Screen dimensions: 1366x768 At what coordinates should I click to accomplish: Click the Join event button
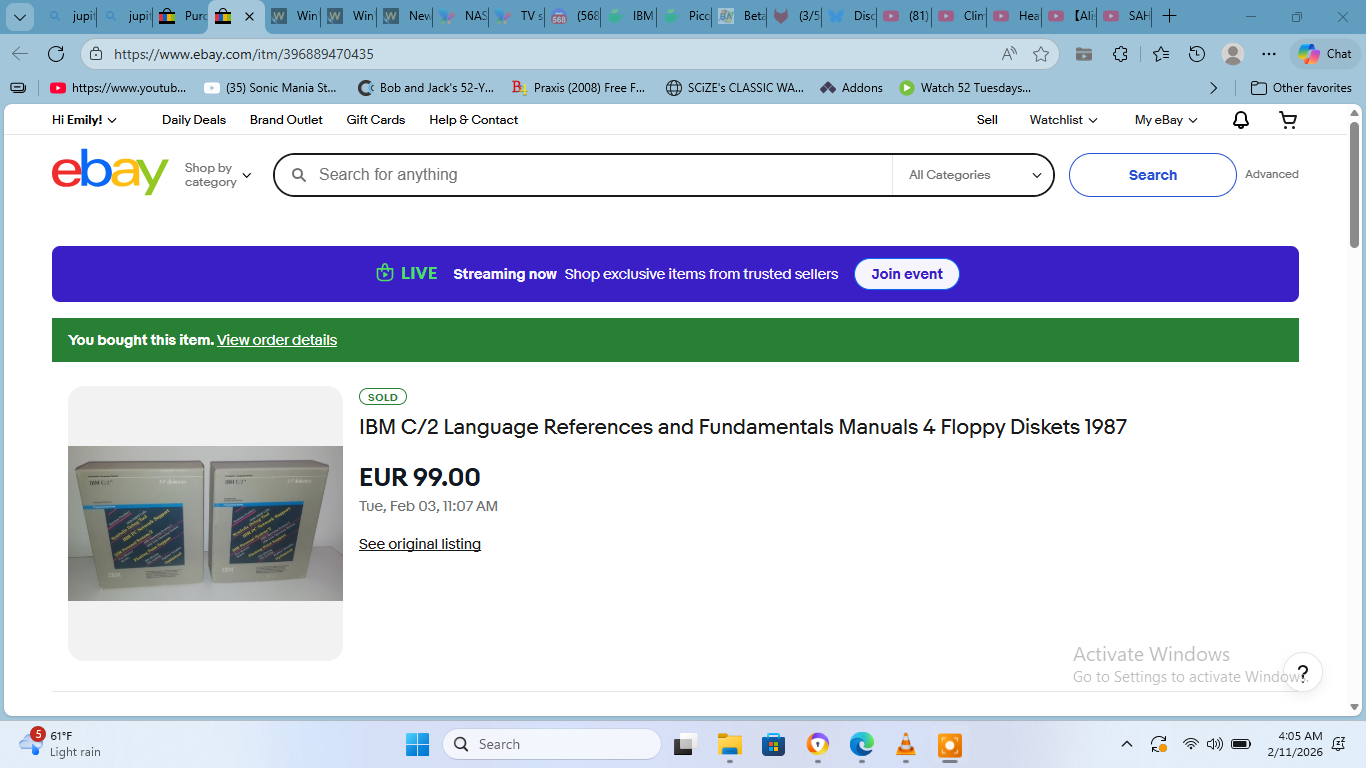(906, 274)
